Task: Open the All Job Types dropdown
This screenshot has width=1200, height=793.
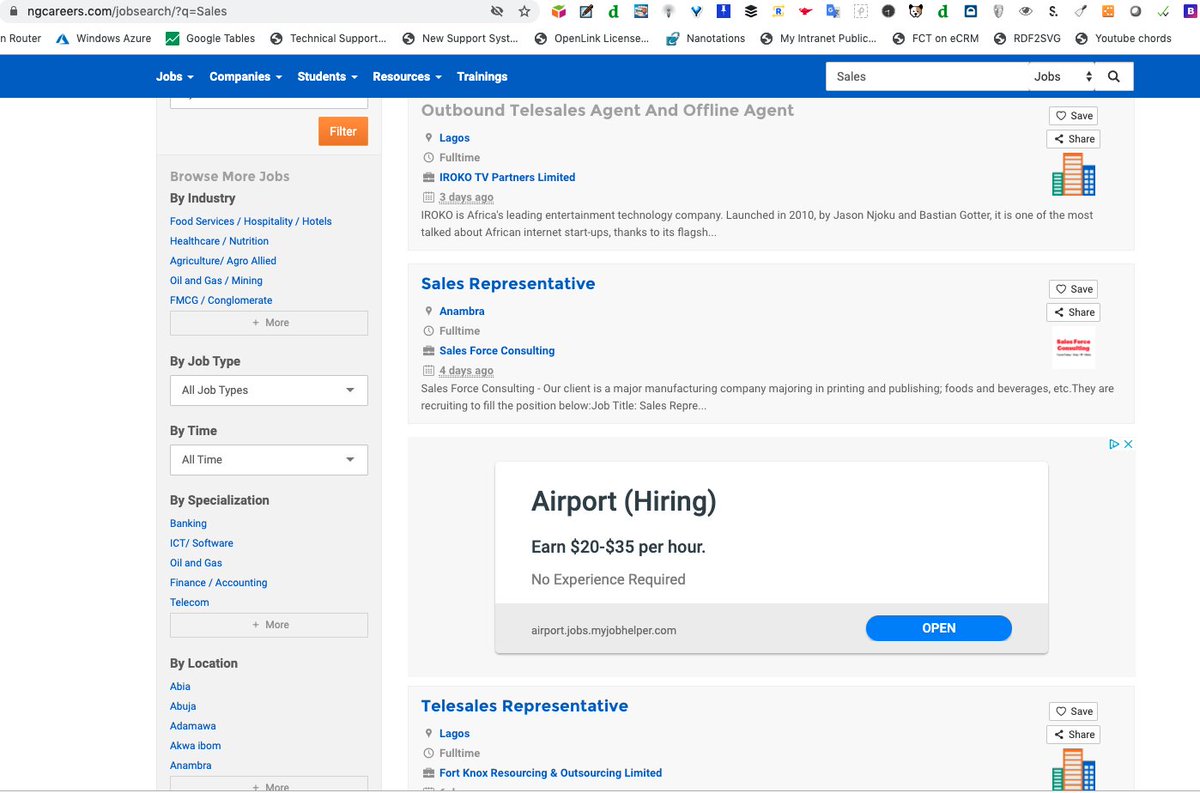Action: coord(269,390)
